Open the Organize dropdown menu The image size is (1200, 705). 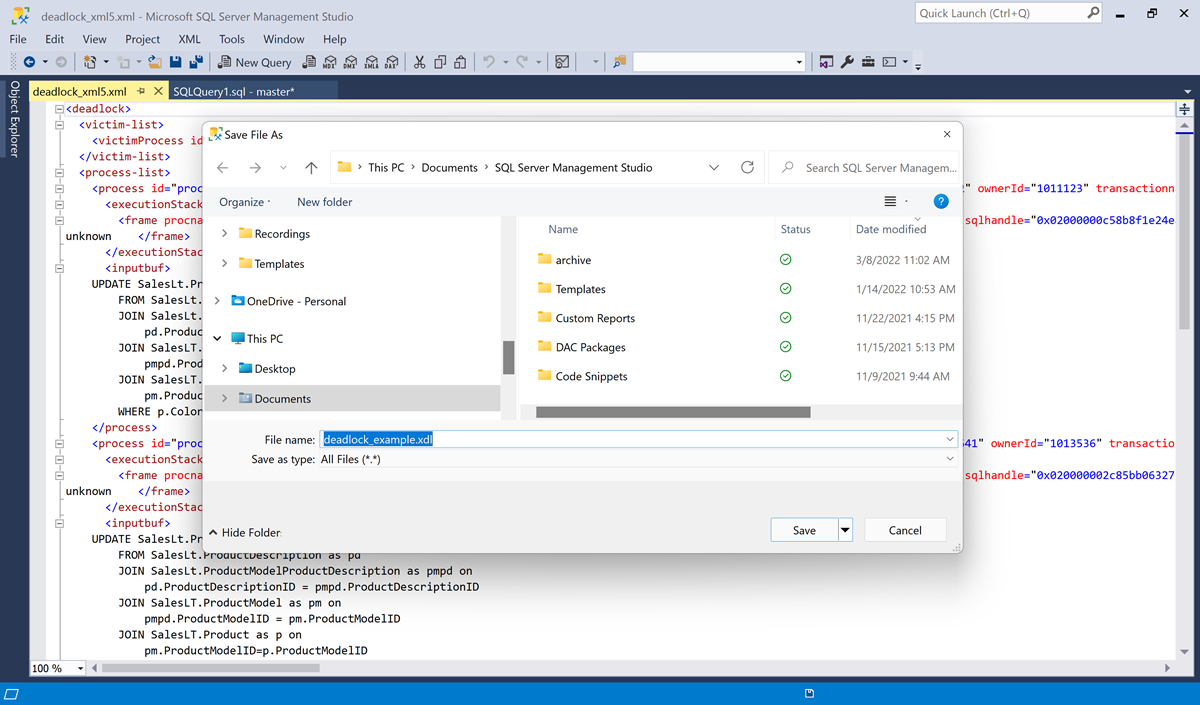[x=245, y=202]
